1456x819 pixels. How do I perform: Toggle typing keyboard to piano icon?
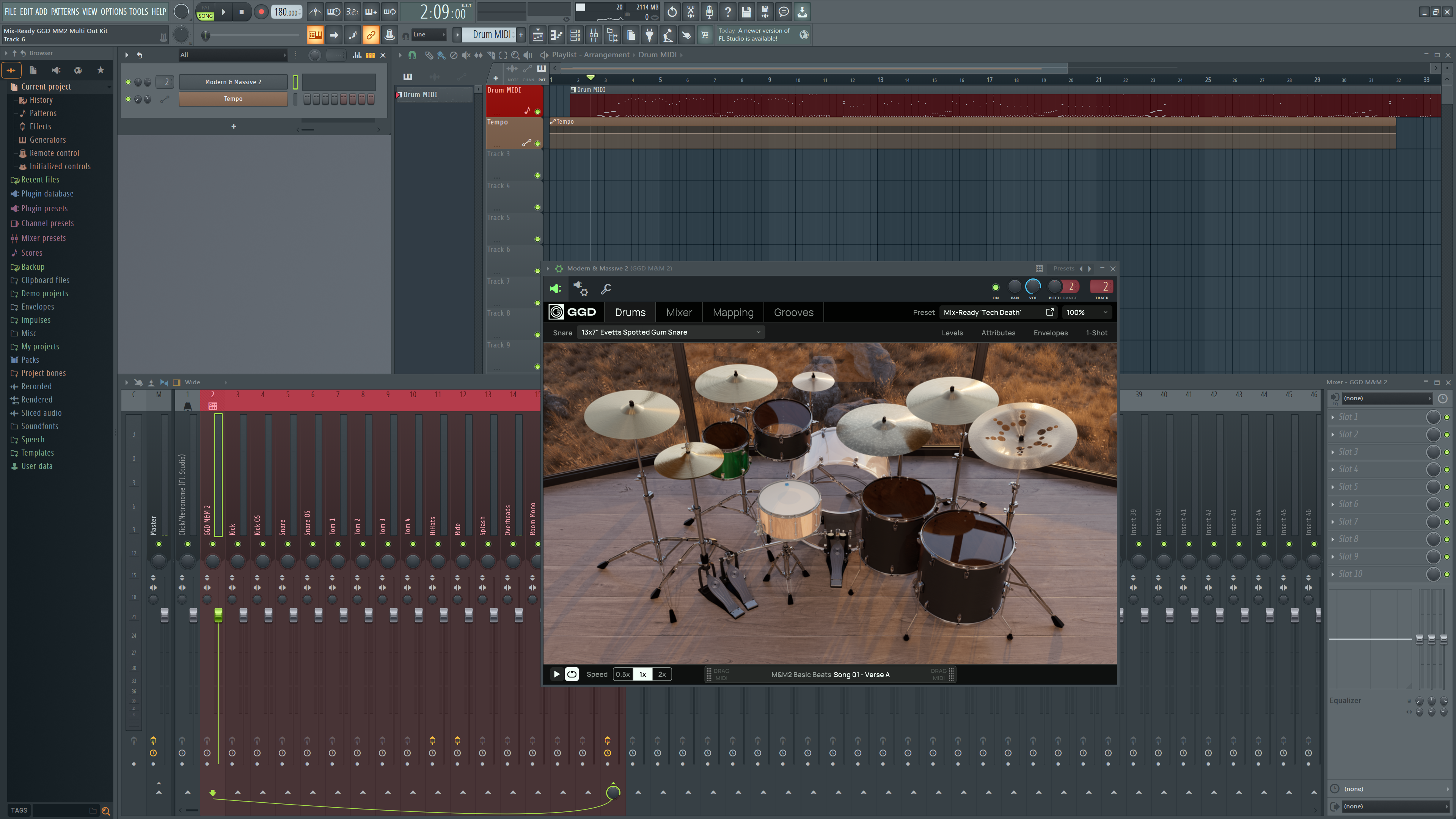tap(315, 35)
